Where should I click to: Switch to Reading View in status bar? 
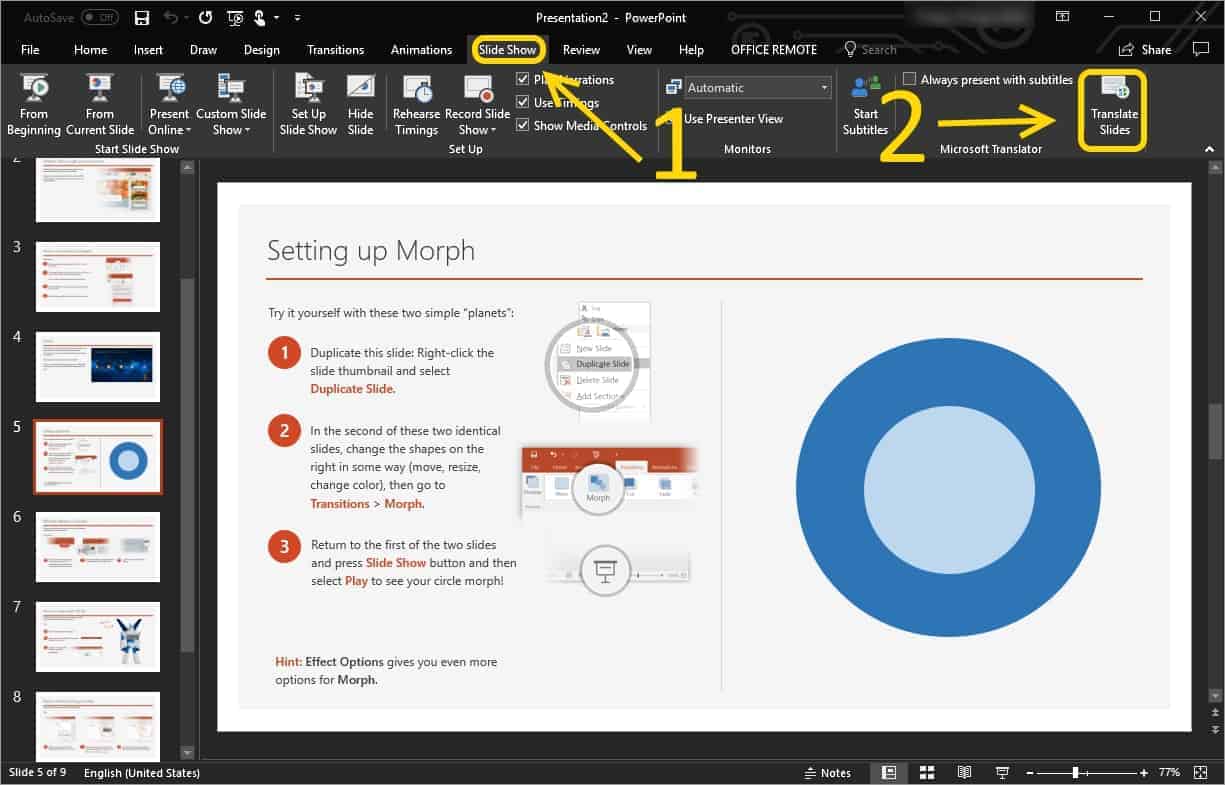pyautogui.click(x=964, y=773)
